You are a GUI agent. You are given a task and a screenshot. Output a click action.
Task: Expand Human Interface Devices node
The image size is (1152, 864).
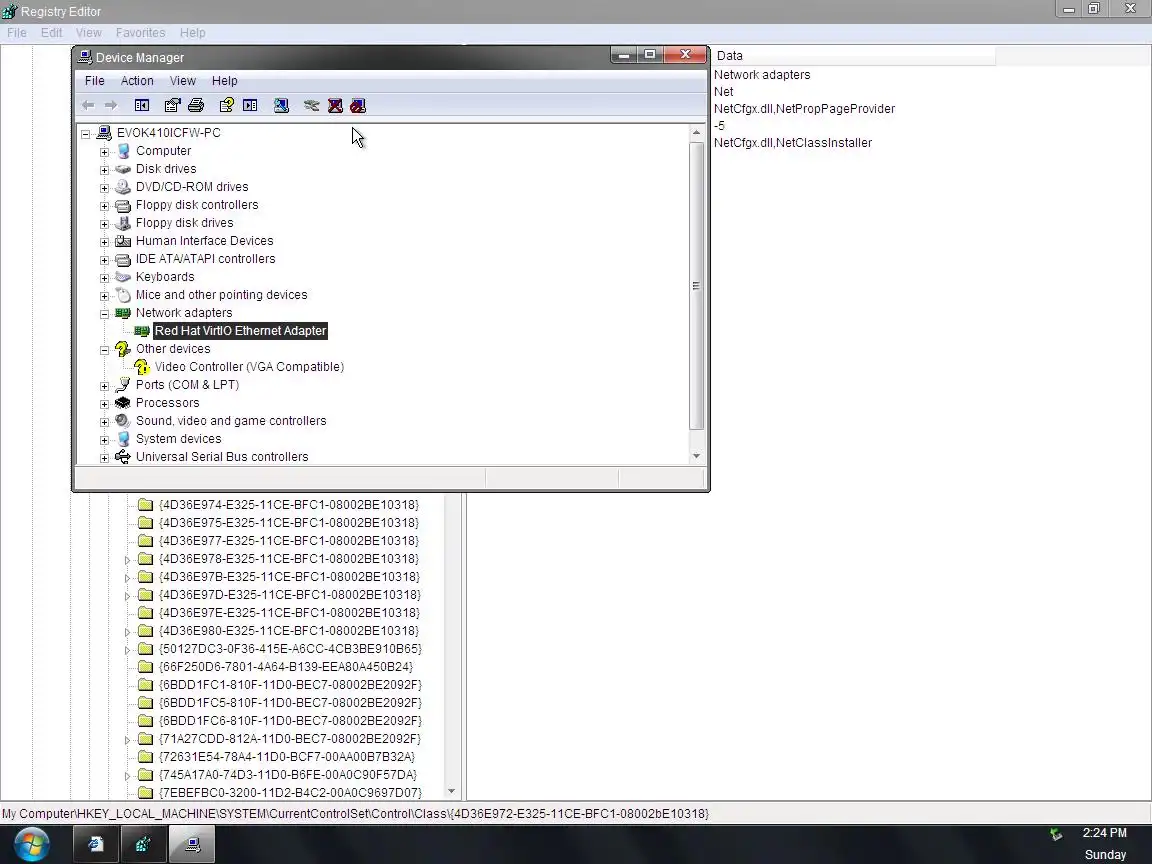coord(104,242)
